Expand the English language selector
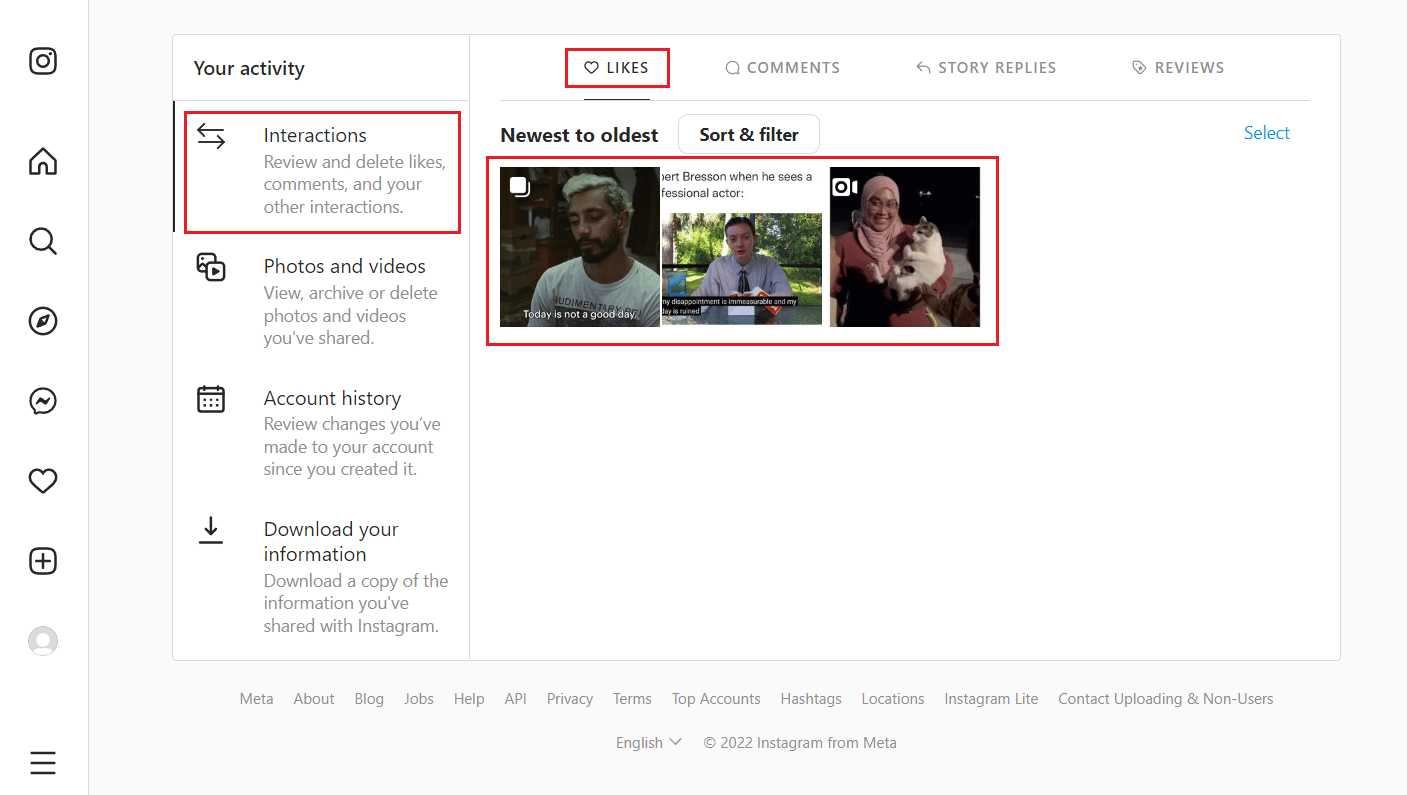Image resolution: width=1407 pixels, height=795 pixels. [649, 743]
